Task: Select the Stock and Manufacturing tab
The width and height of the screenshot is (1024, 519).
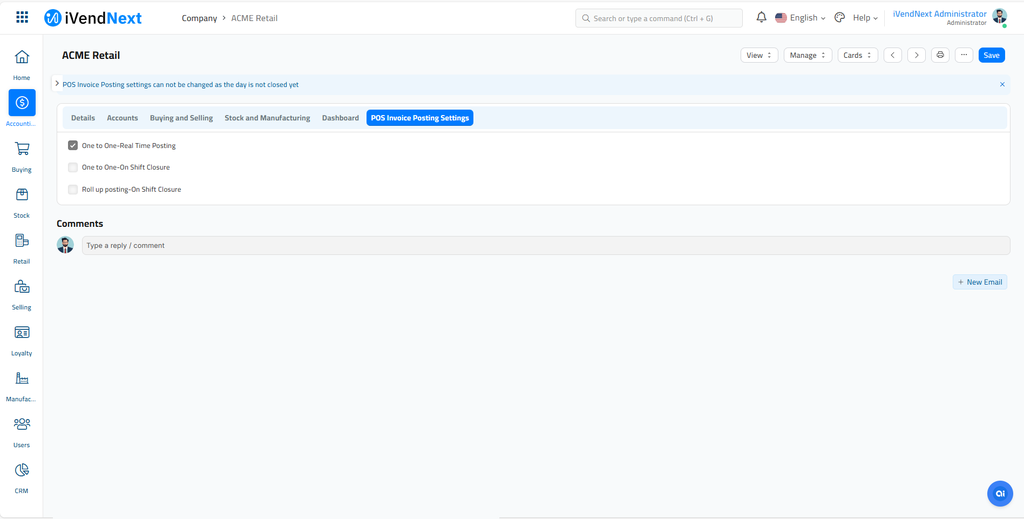Action: click(267, 118)
